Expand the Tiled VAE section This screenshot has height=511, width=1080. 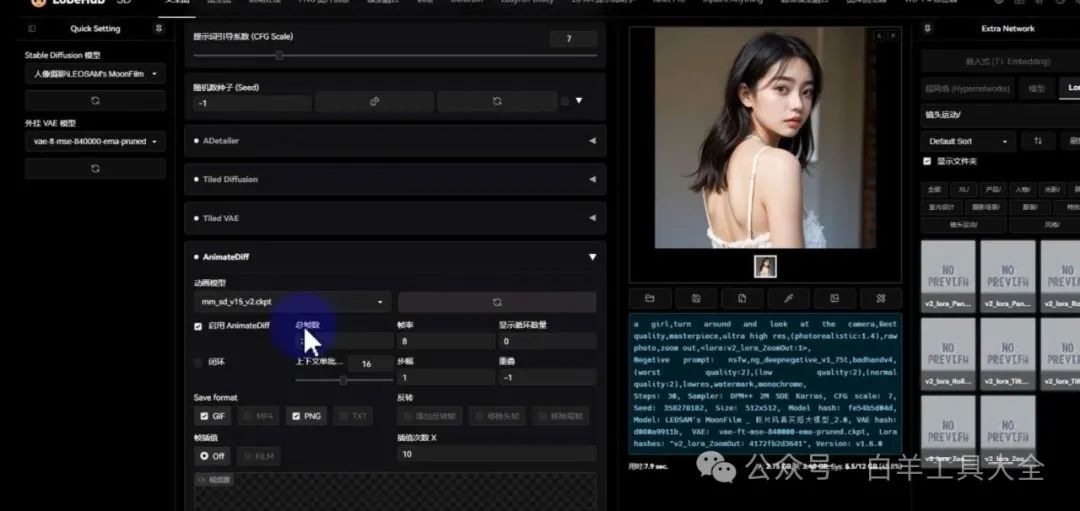pos(395,218)
